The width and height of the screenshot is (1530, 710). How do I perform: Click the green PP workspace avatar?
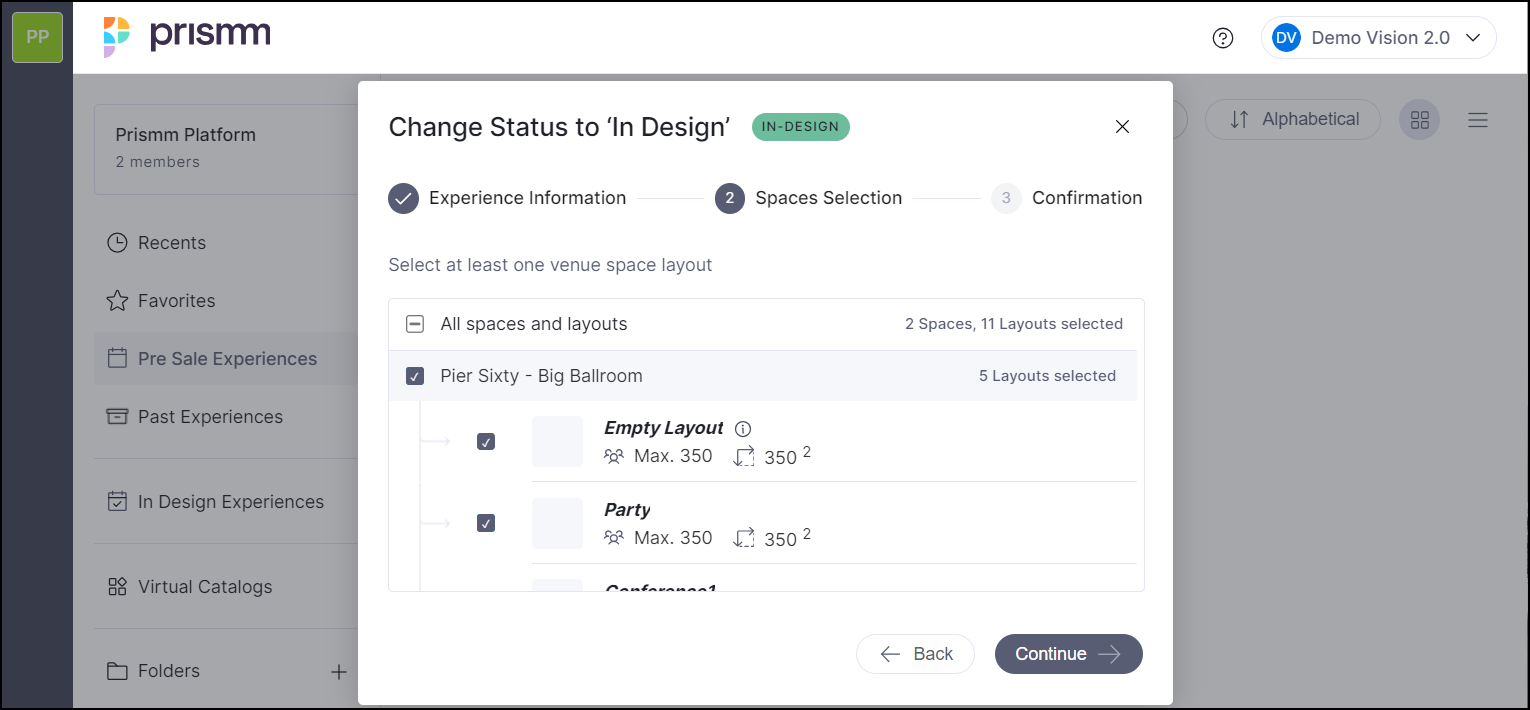[38, 38]
